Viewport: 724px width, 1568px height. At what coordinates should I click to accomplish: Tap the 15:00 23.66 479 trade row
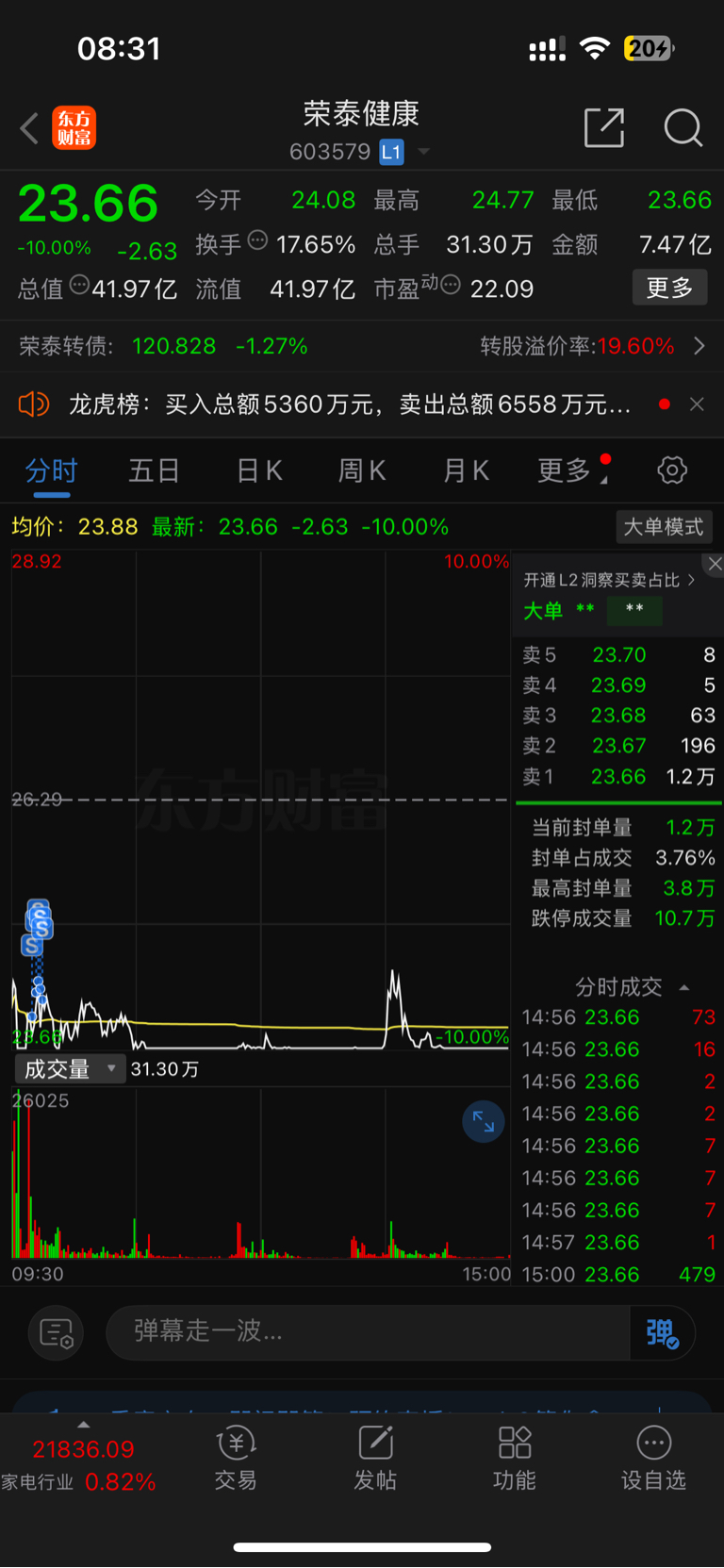tap(618, 1275)
